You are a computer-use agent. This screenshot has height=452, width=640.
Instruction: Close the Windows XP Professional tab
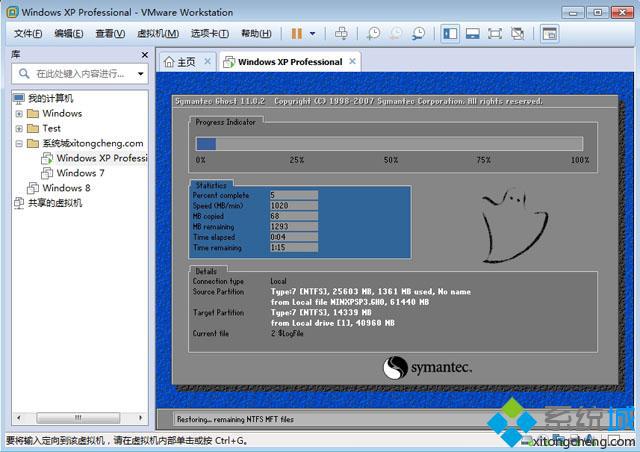(352, 61)
